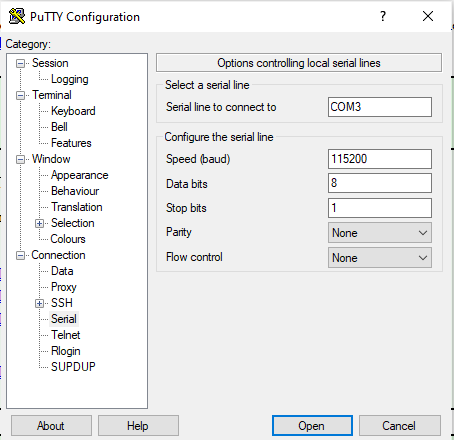
Task: Expand the Selection tree node
Action: pyautogui.click(x=39, y=223)
